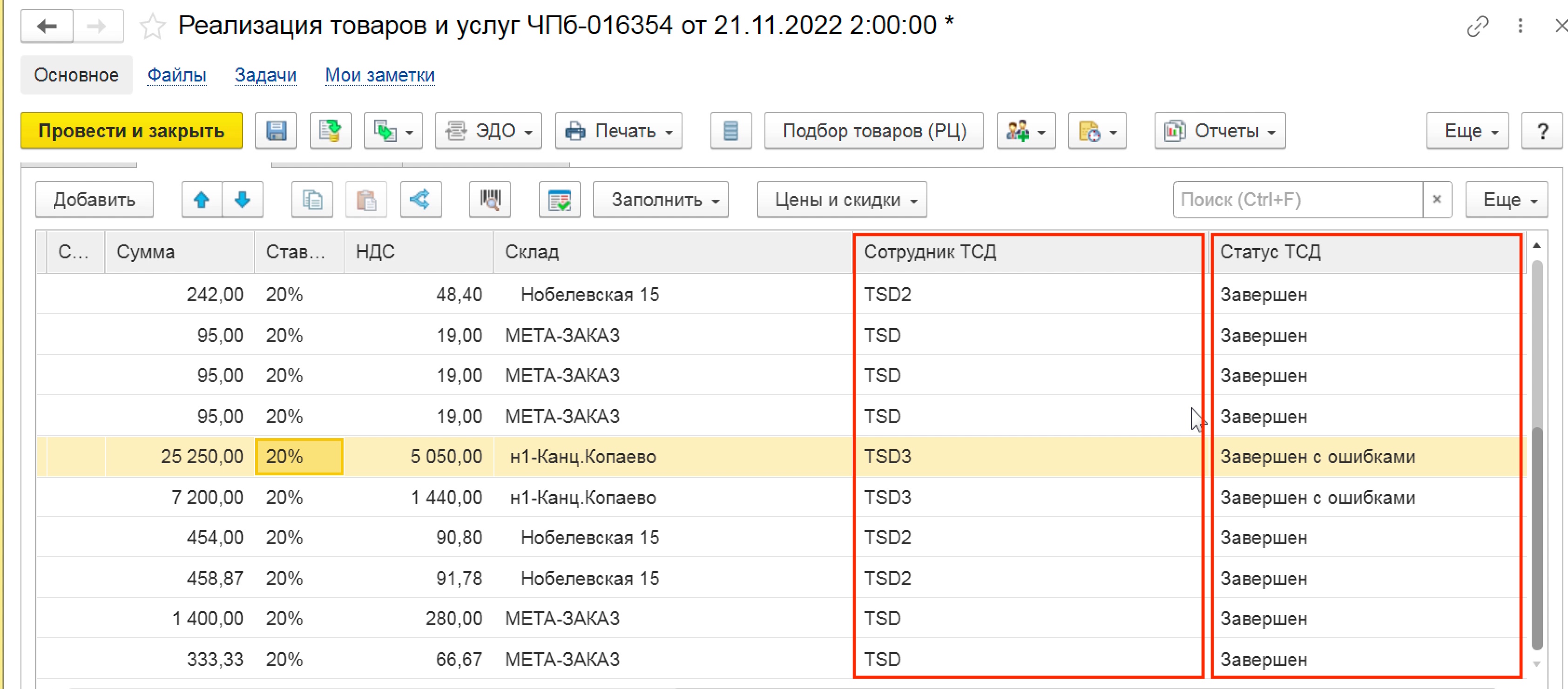Open the Задачи link tab

click(x=265, y=75)
